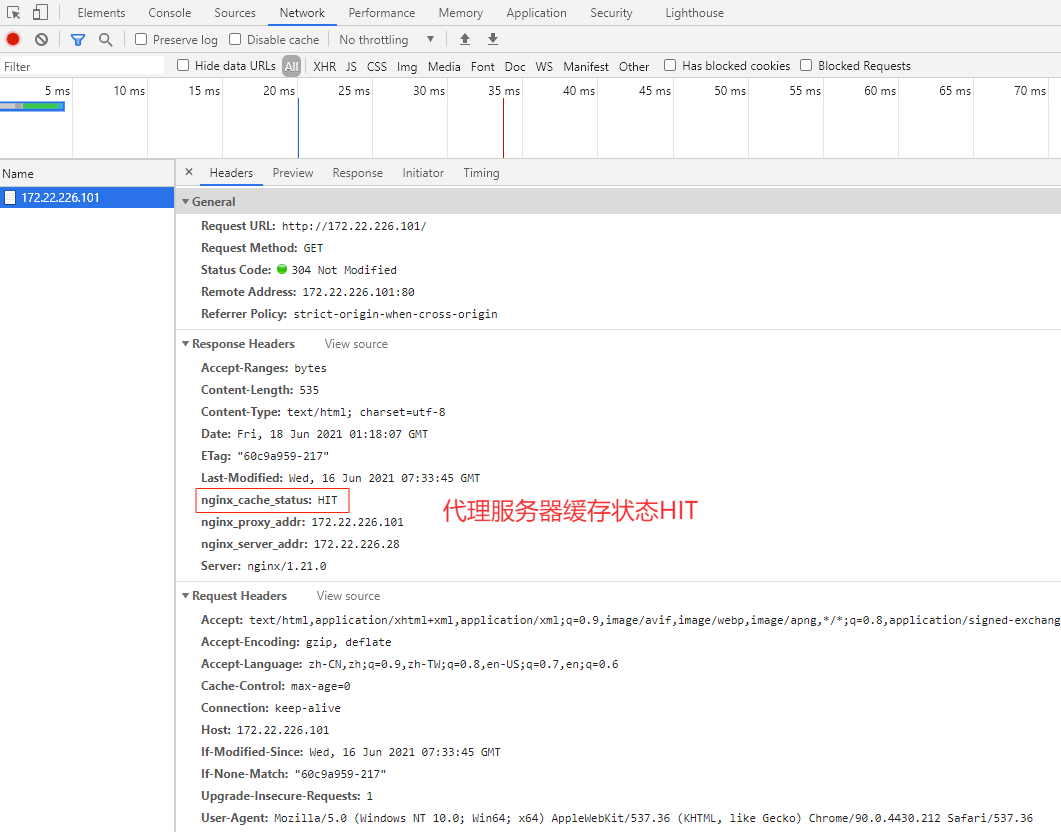
Task: Open the Console panel
Action: (170, 13)
